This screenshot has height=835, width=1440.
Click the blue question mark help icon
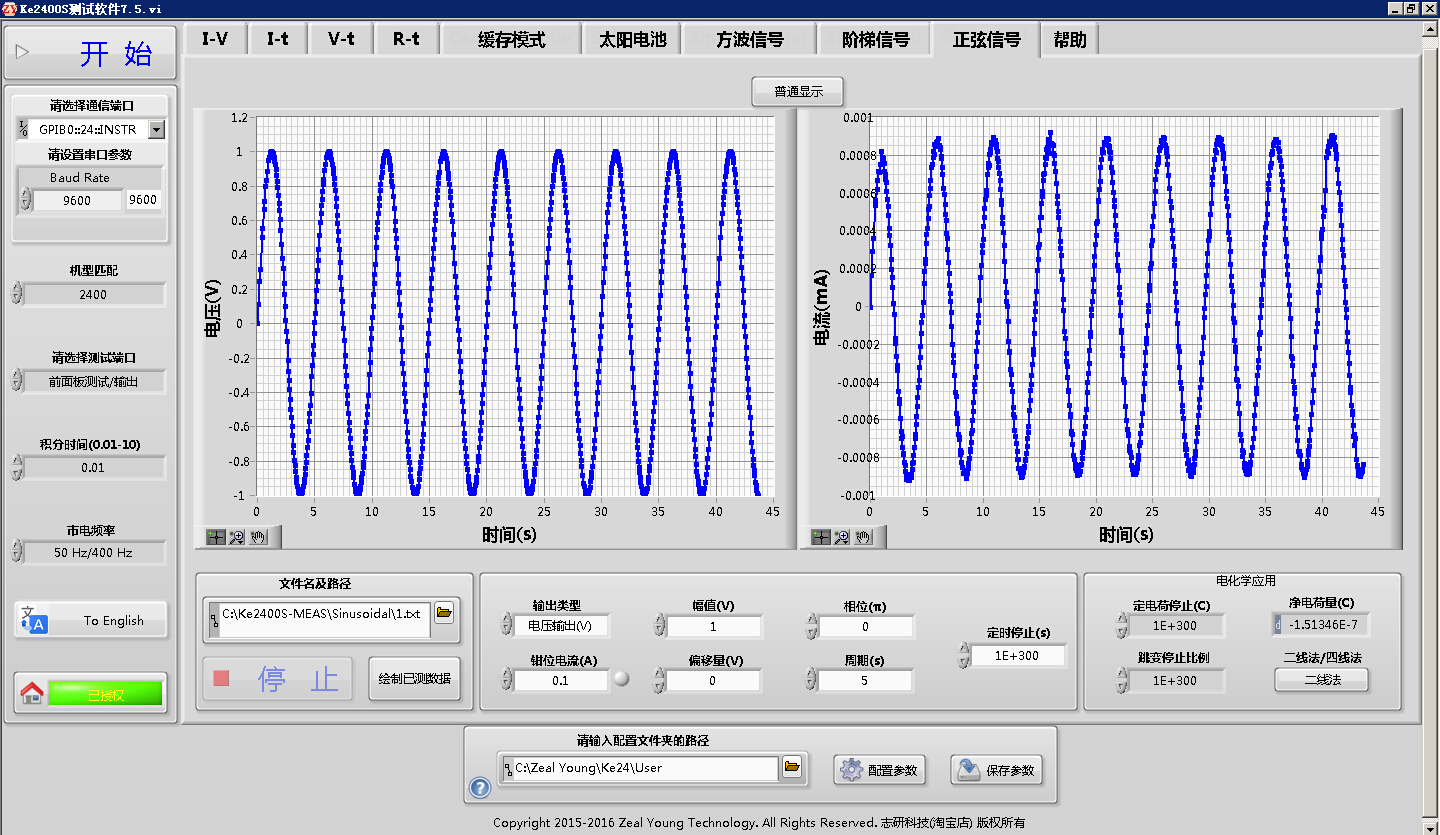(x=480, y=788)
